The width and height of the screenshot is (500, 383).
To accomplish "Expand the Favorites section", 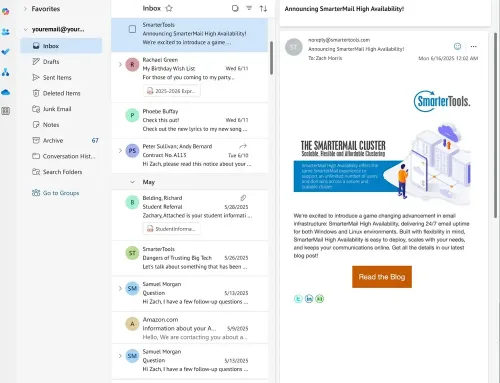I will pyautogui.click(x=25, y=9).
